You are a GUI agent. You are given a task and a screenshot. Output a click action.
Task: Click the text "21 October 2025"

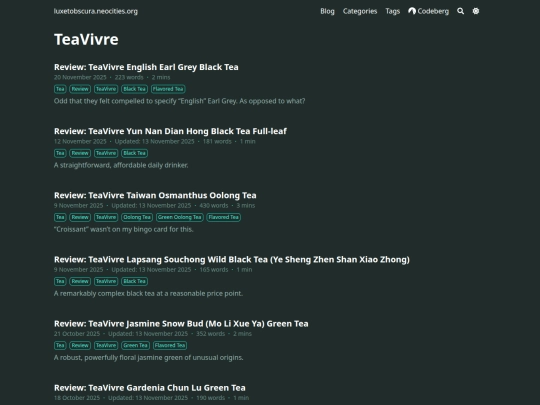(x=77, y=334)
